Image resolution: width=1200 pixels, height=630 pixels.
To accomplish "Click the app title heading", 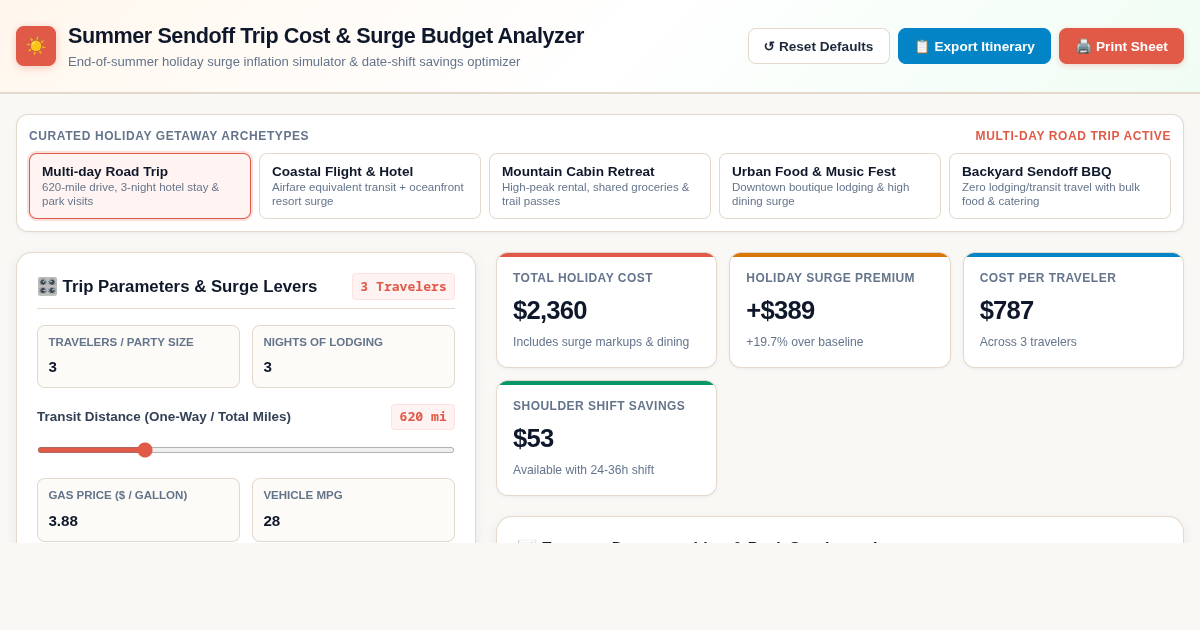I will pos(326,36).
